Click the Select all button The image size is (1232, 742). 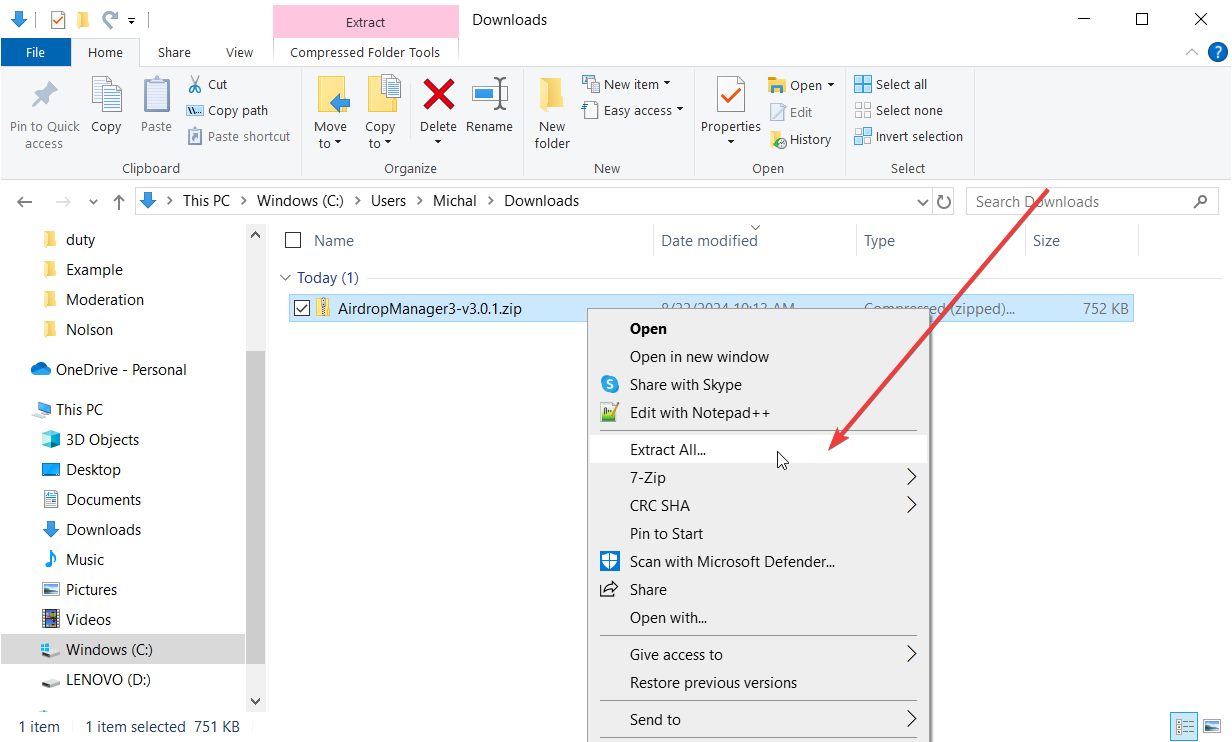892,83
